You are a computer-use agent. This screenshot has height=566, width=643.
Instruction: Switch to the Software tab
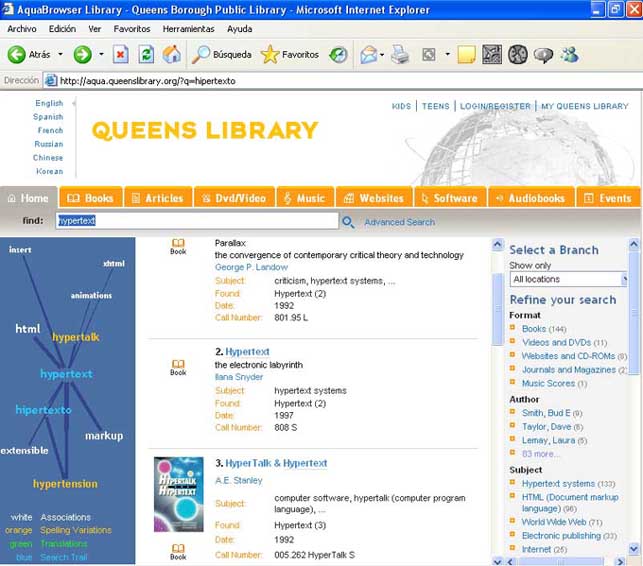pos(450,198)
